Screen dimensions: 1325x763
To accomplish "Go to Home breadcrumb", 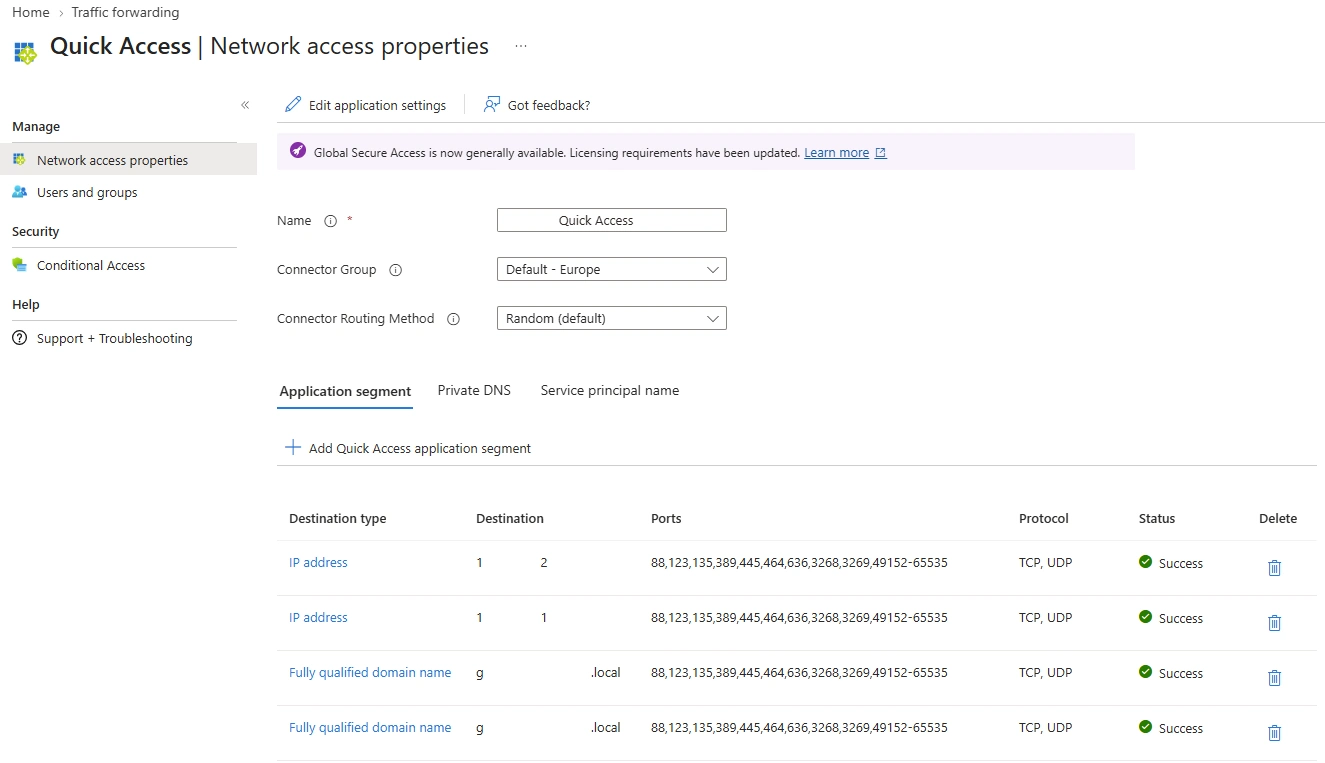I will coord(30,12).
